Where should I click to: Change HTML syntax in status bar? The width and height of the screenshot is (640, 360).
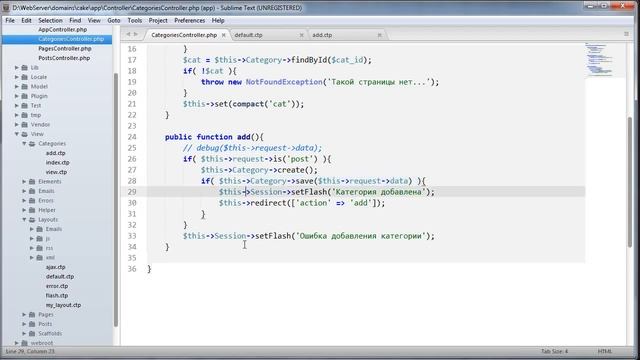click(x=604, y=351)
